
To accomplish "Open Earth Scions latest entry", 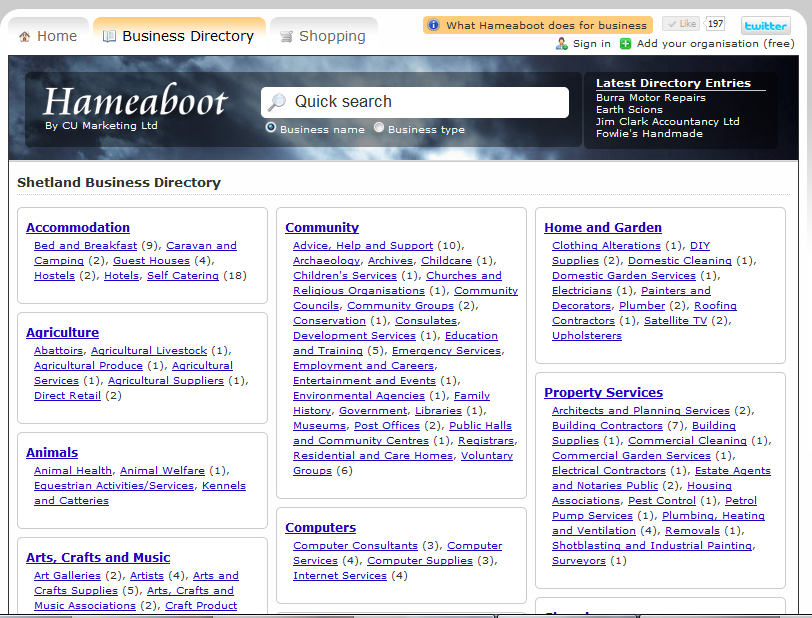I will click(x=629, y=109).
